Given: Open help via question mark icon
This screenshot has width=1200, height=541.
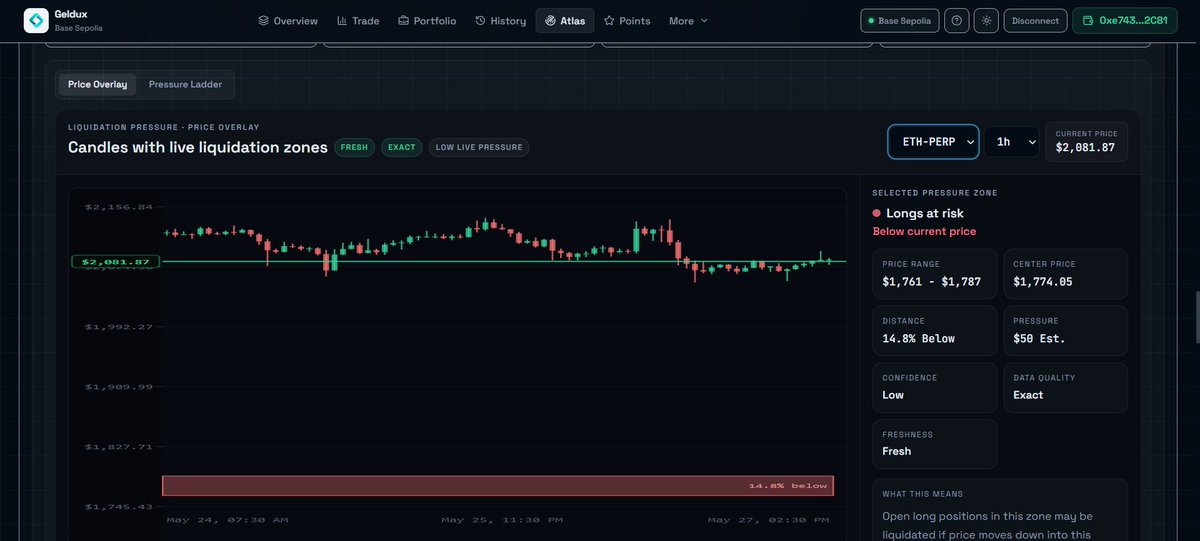Looking at the screenshot, I should click(x=957, y=20).
